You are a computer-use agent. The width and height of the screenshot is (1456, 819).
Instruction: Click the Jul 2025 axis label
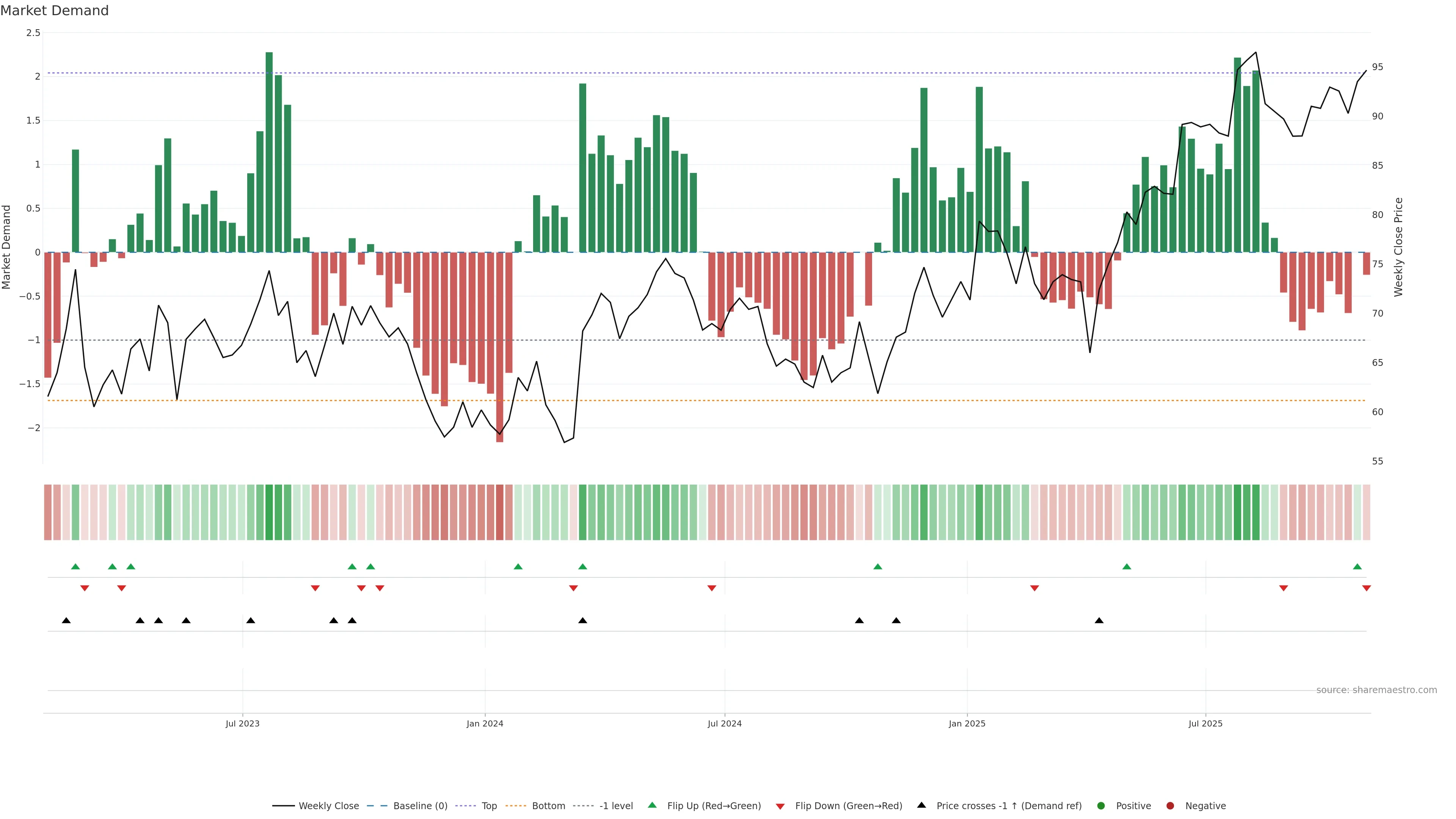pyautogui.click(x=1205, y=723)
